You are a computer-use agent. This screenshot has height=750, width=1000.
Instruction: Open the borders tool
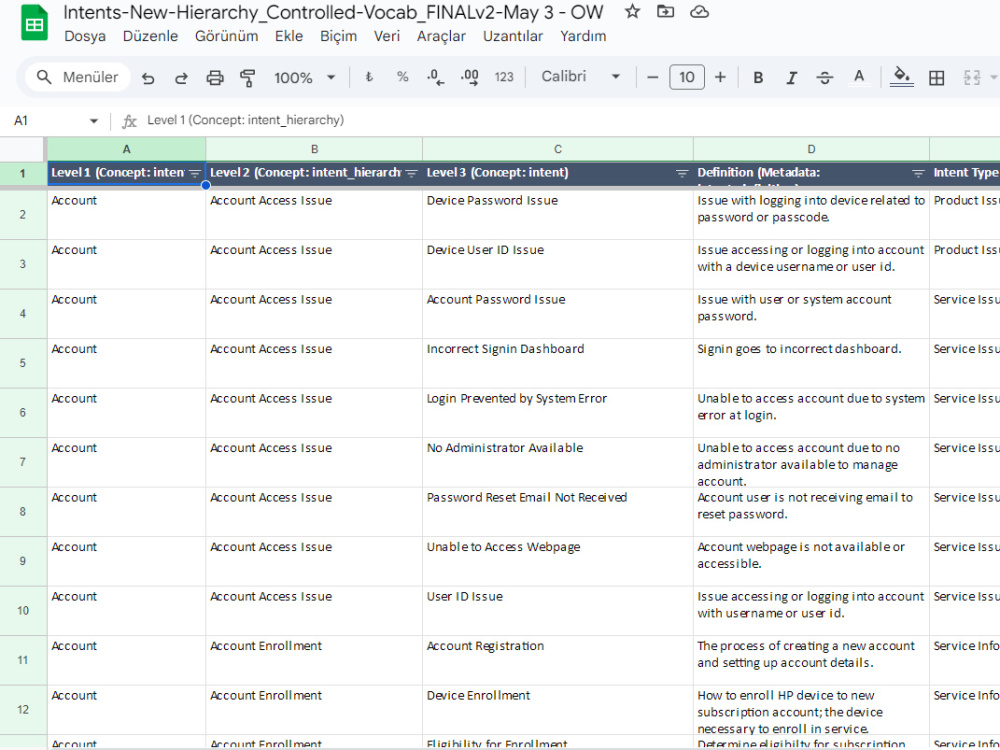tap(938, 77)
